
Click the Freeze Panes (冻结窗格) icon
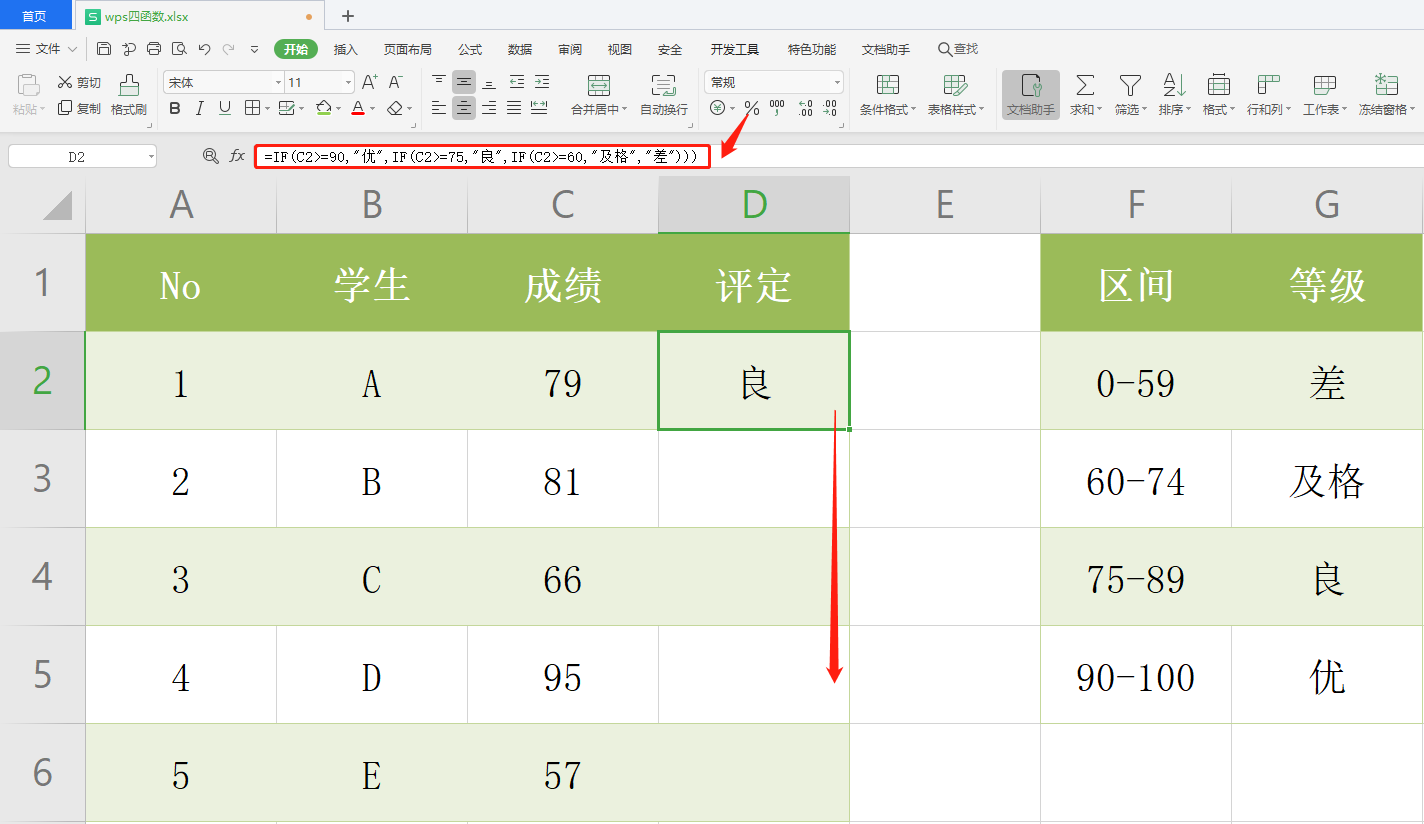(x=1386, y=84)
